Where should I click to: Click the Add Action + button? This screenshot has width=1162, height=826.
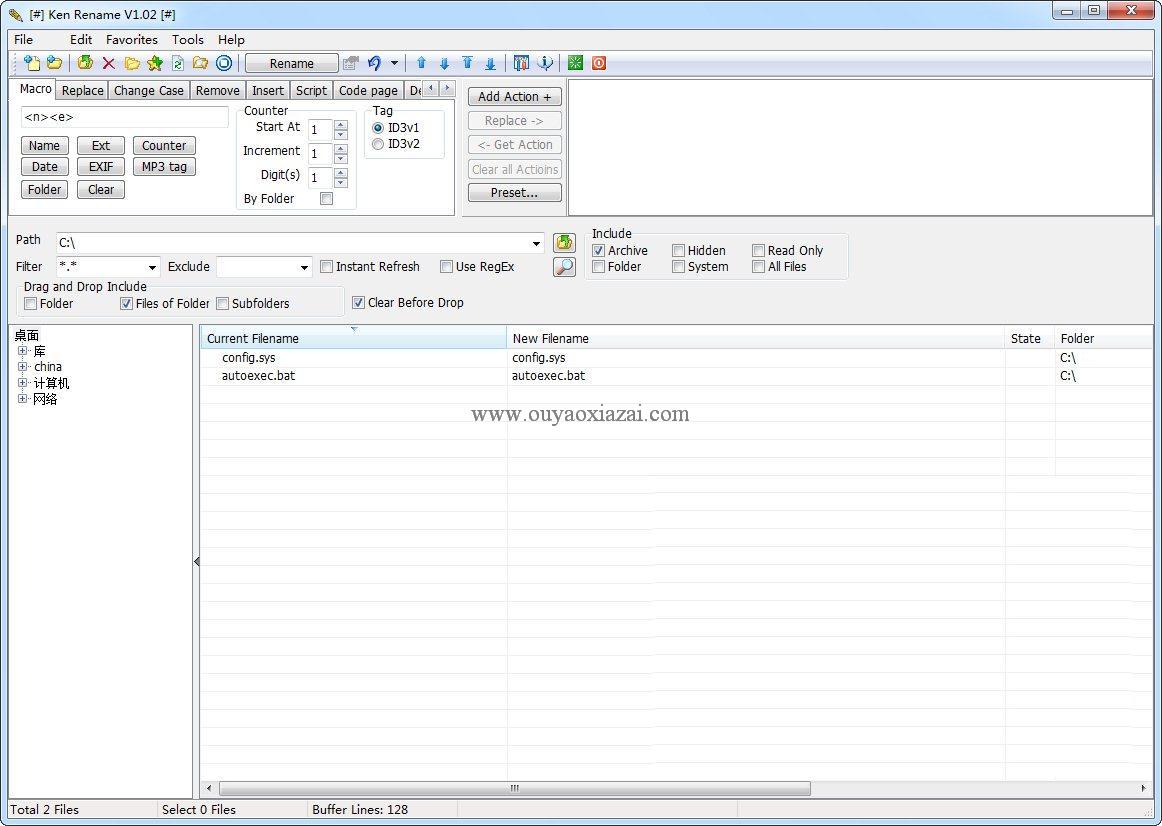514,96
